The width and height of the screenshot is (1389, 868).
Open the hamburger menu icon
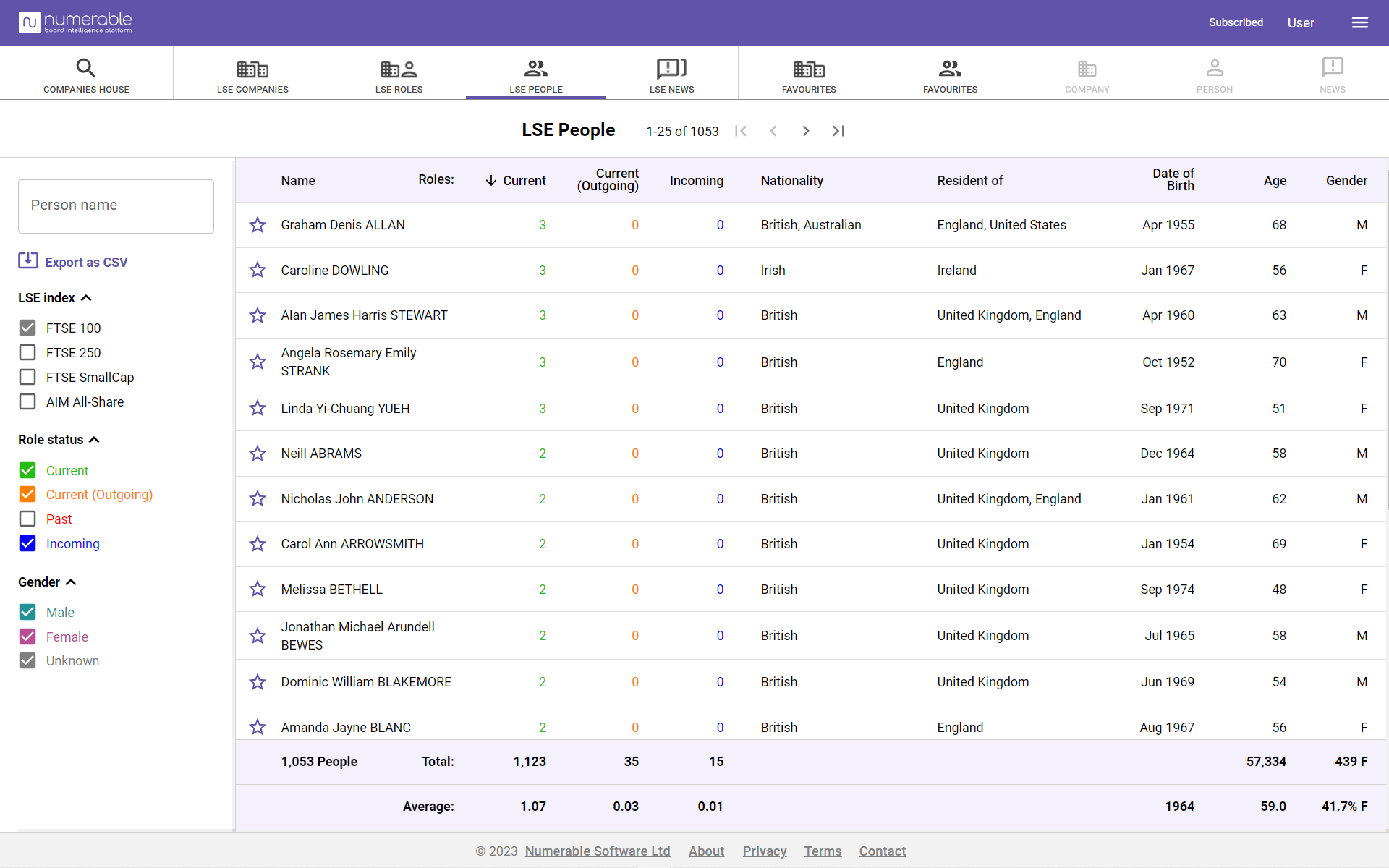click(x=1359, y=22)
